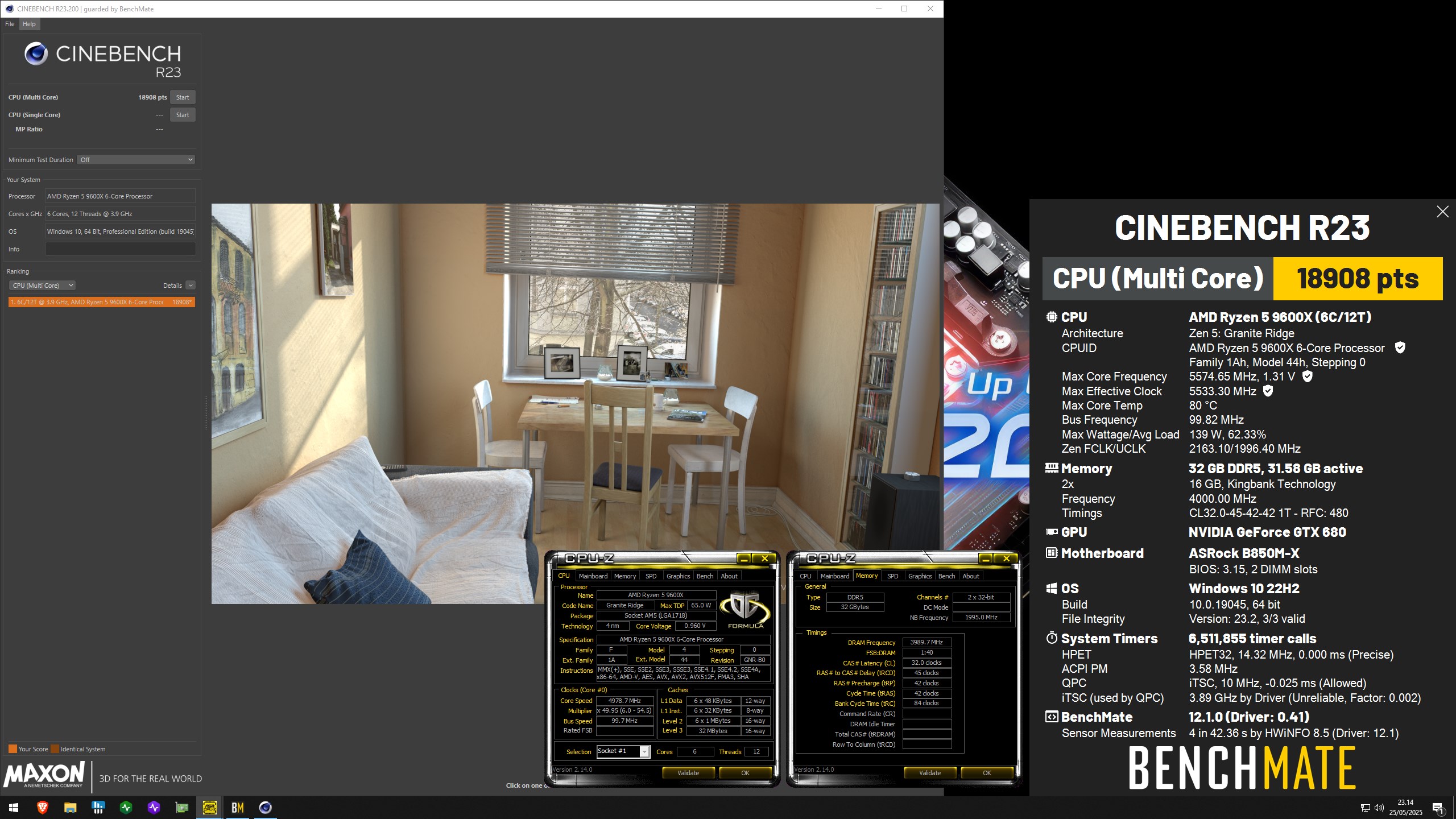Click Validate in the right CPU-Z window

tap(930, 773)
